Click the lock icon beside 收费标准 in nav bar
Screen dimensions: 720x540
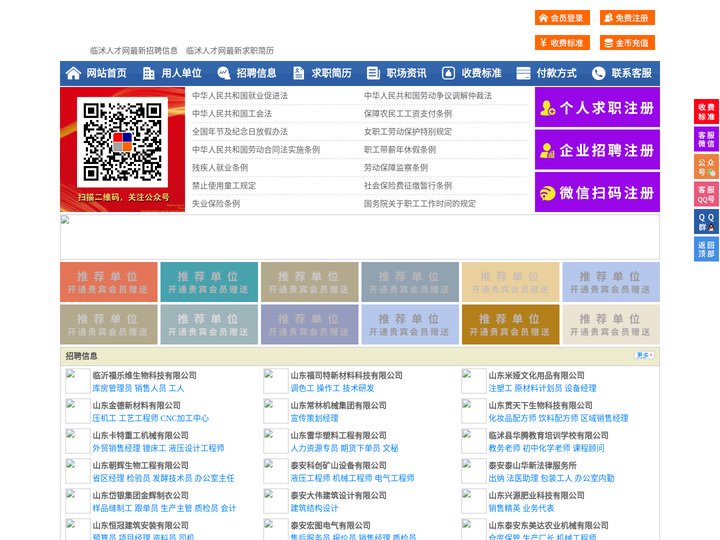(448, 73)
